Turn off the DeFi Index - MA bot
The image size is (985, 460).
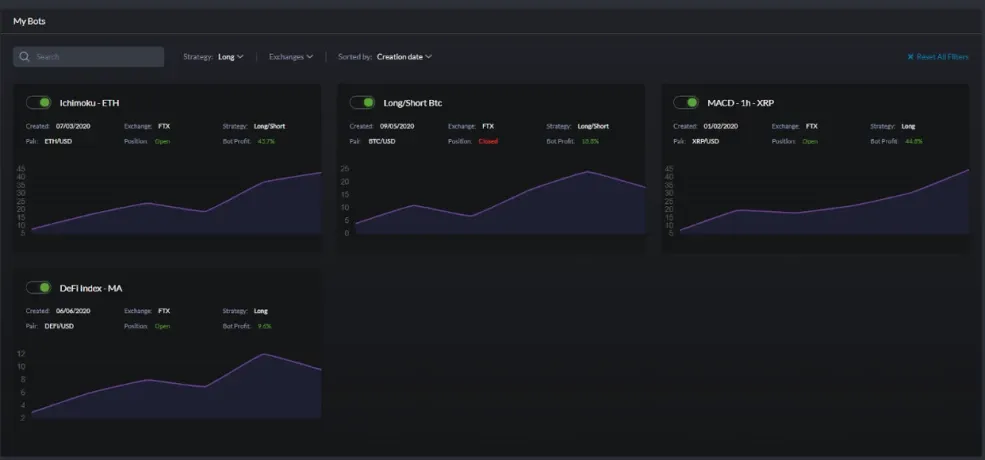click(38, 287)
